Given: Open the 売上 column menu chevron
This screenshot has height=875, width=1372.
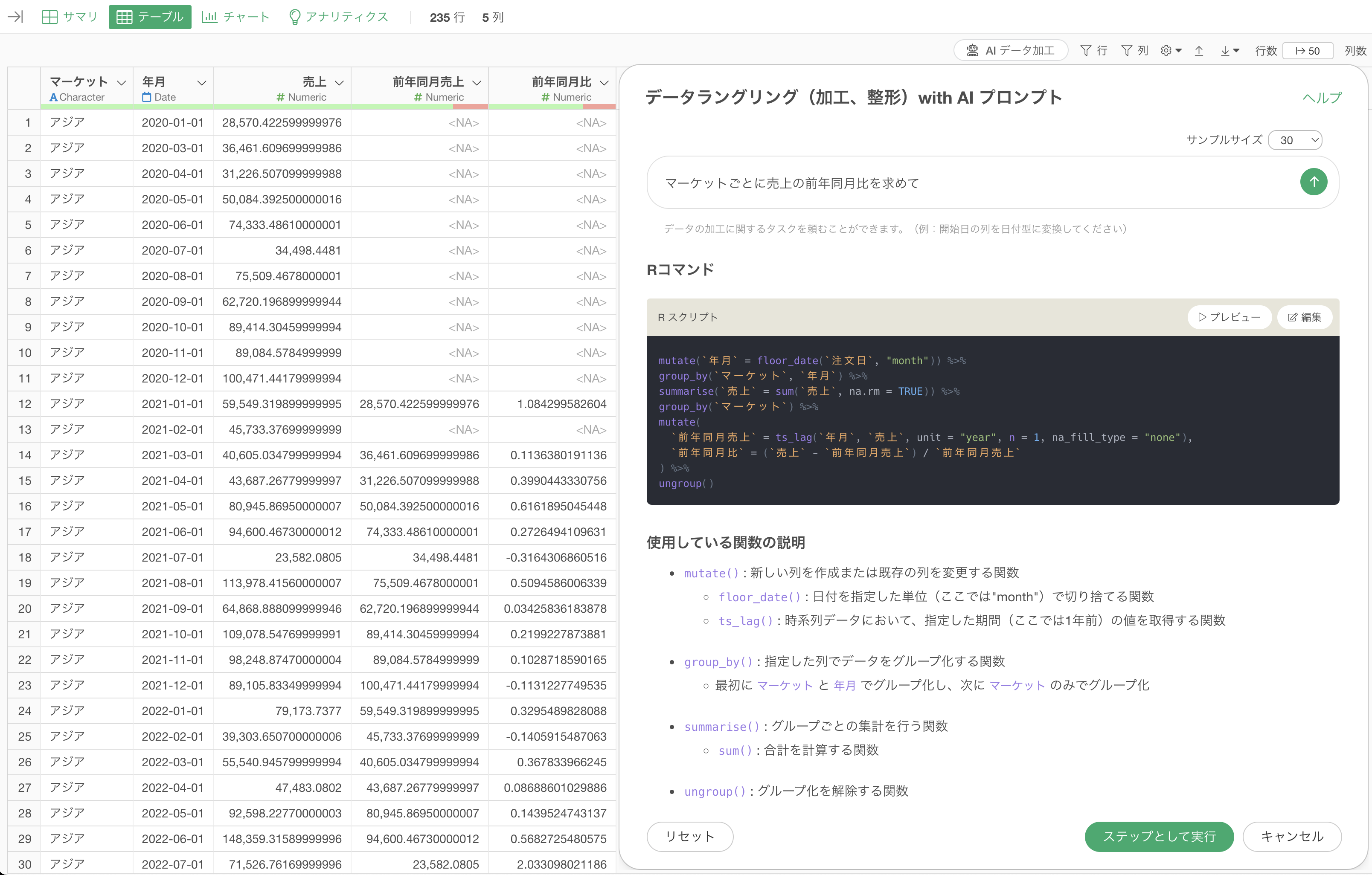Looking at the screenshot, I should (x=339, y=83).
